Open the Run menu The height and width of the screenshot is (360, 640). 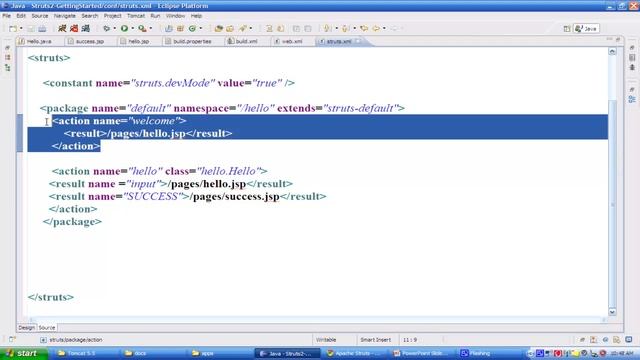tap(155, 16)
